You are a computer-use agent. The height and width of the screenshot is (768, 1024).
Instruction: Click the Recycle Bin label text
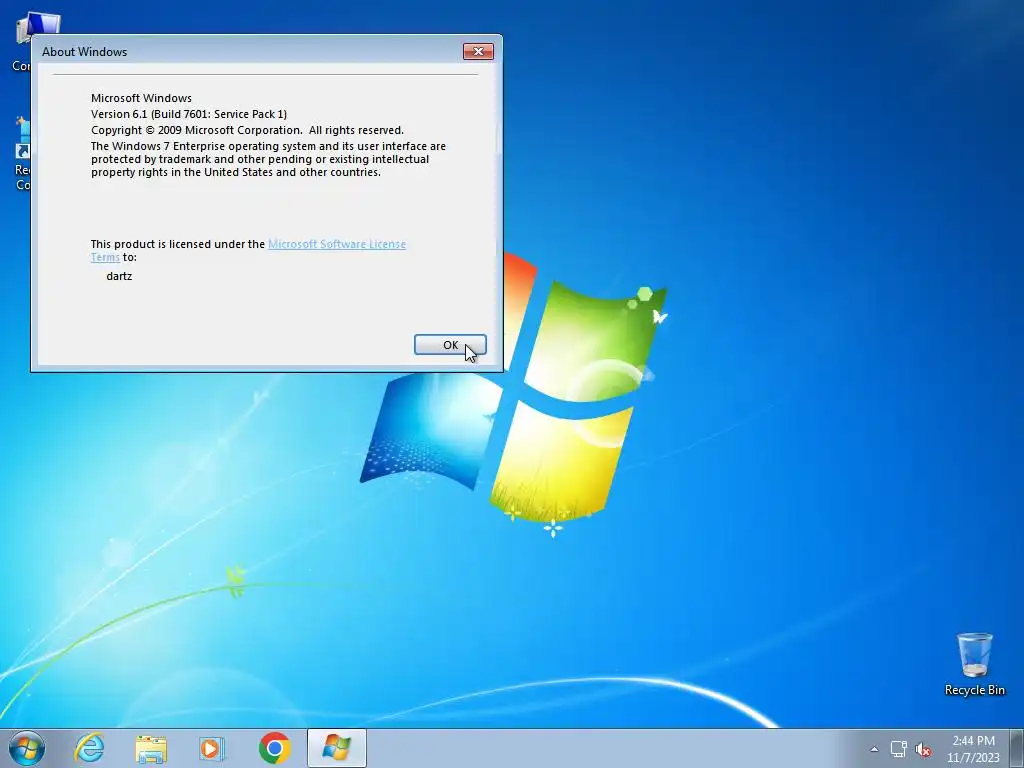click(974, 690)
